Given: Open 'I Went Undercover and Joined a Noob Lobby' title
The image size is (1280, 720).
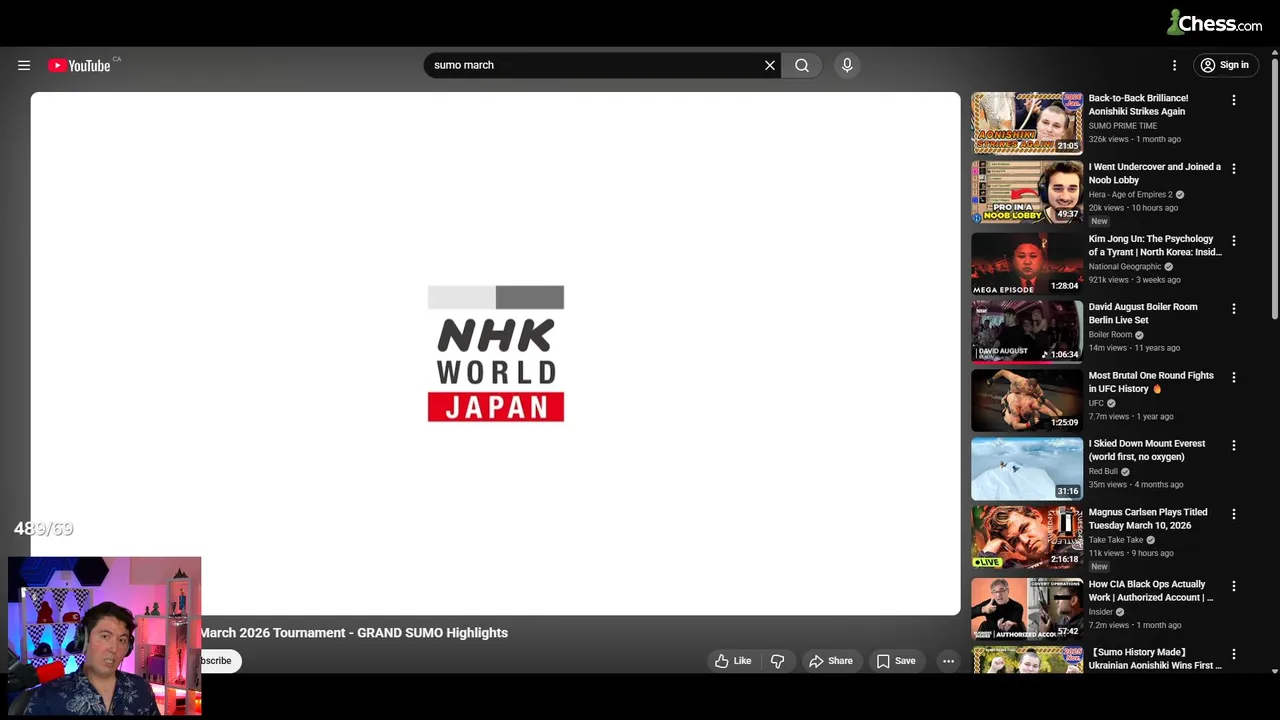Looking at the screenshot, I should 1154,173.
